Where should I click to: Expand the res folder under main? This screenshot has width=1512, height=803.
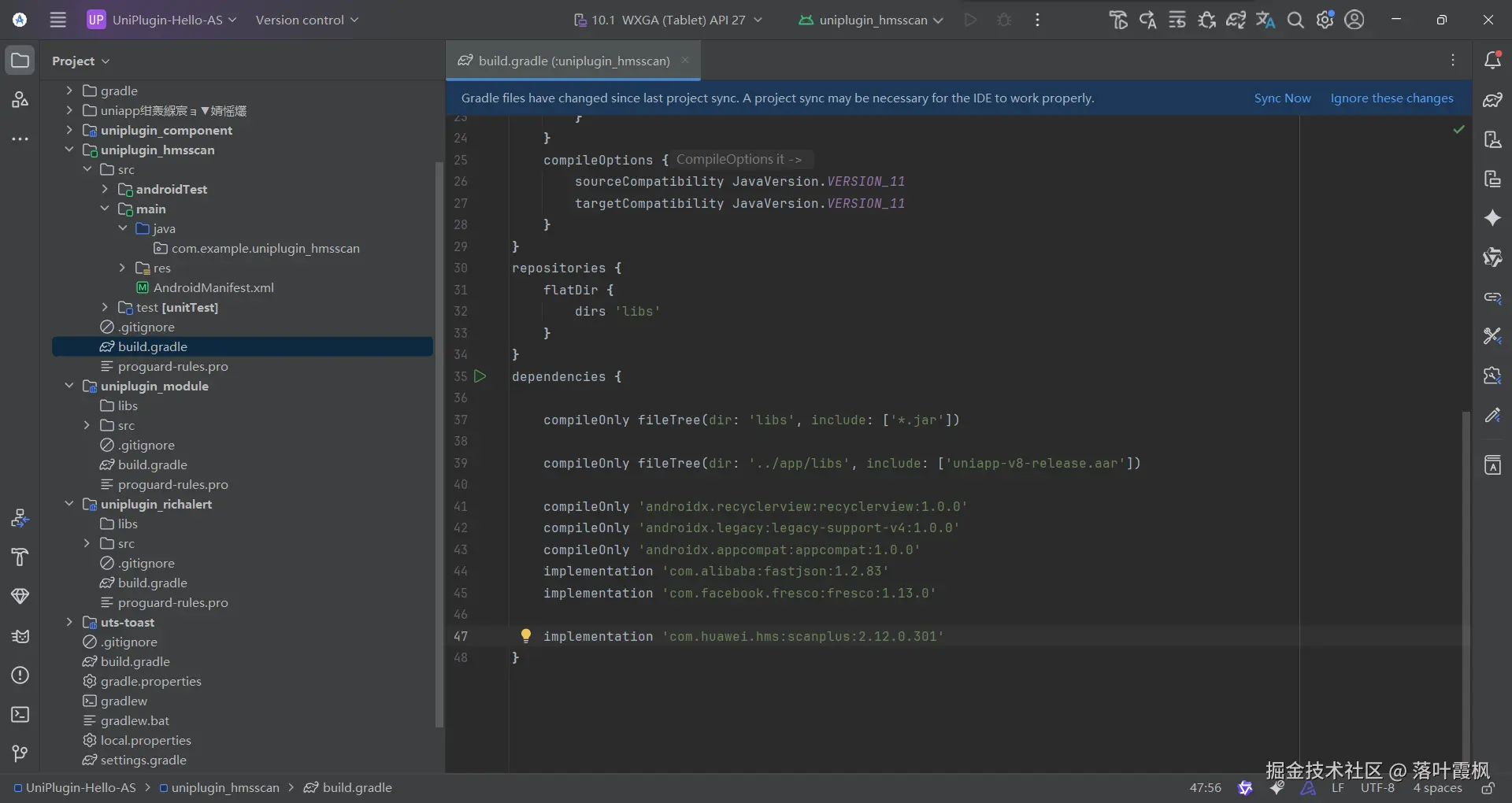(122, 268)
